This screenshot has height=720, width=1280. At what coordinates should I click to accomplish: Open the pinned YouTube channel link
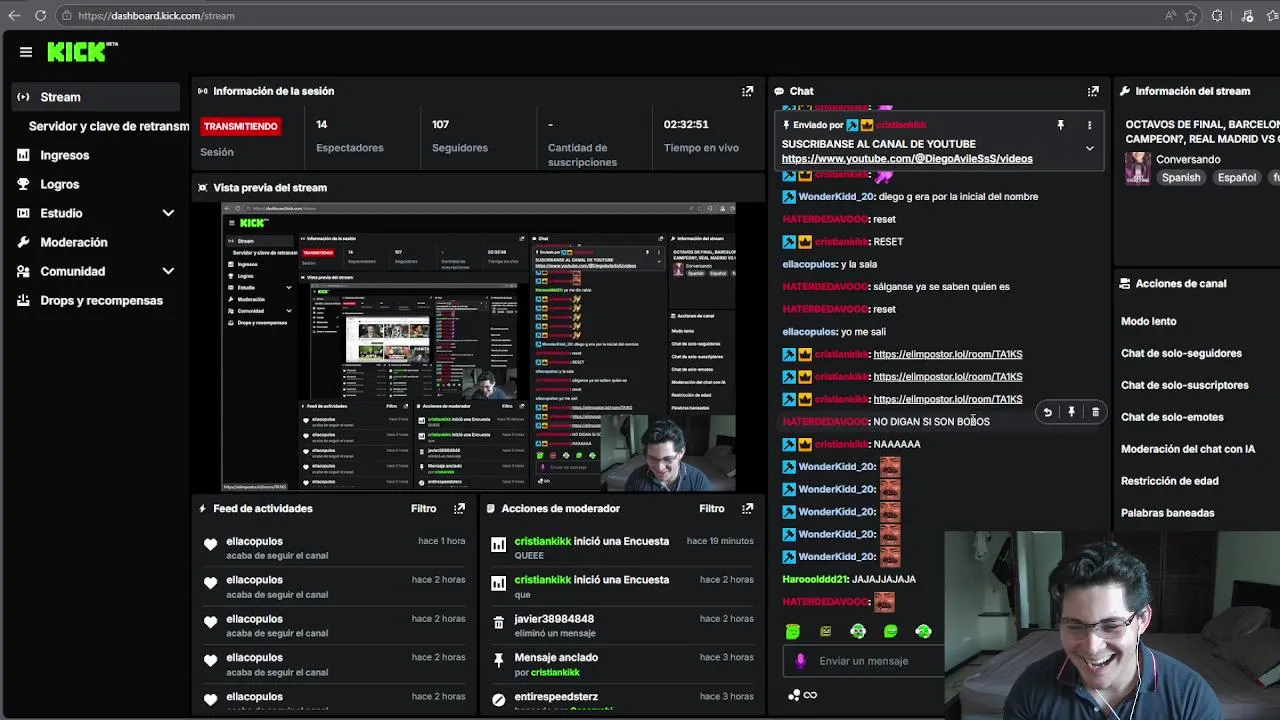click(907, 159)
